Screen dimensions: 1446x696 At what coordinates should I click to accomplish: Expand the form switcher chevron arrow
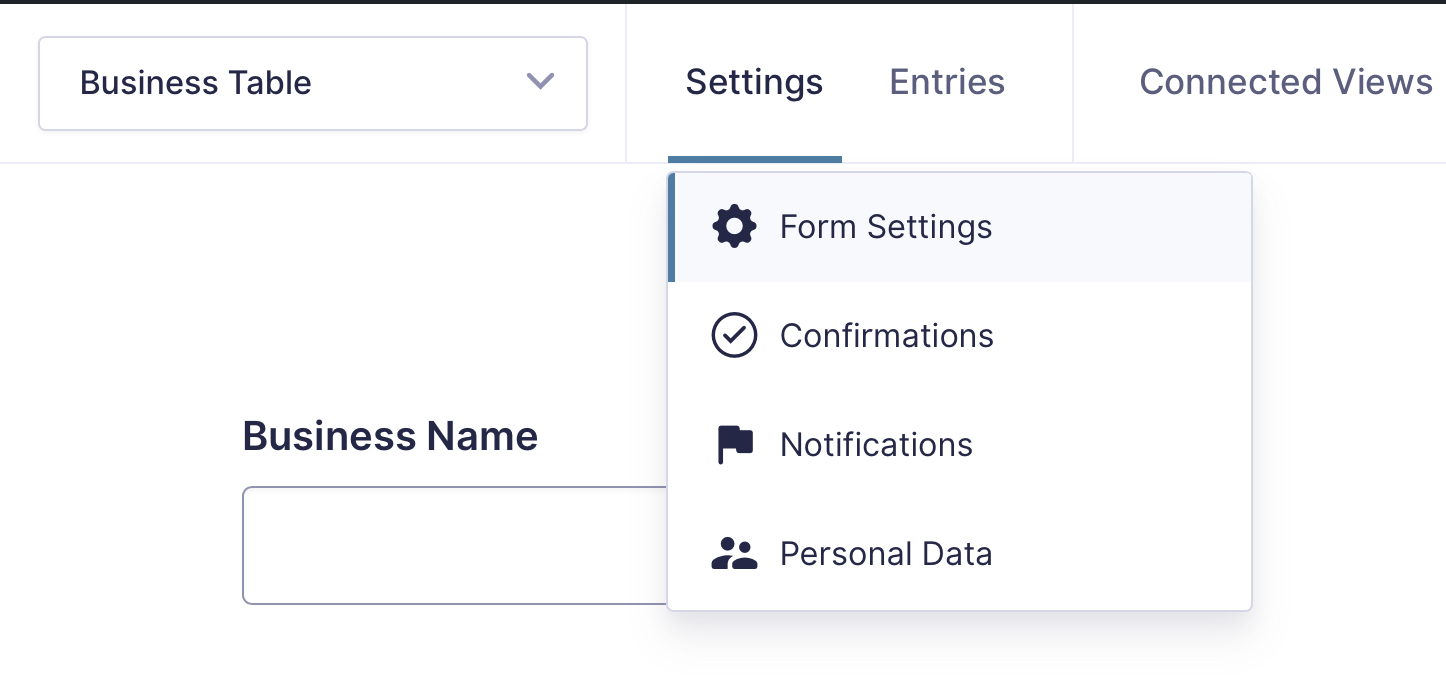tap(540, 82)
